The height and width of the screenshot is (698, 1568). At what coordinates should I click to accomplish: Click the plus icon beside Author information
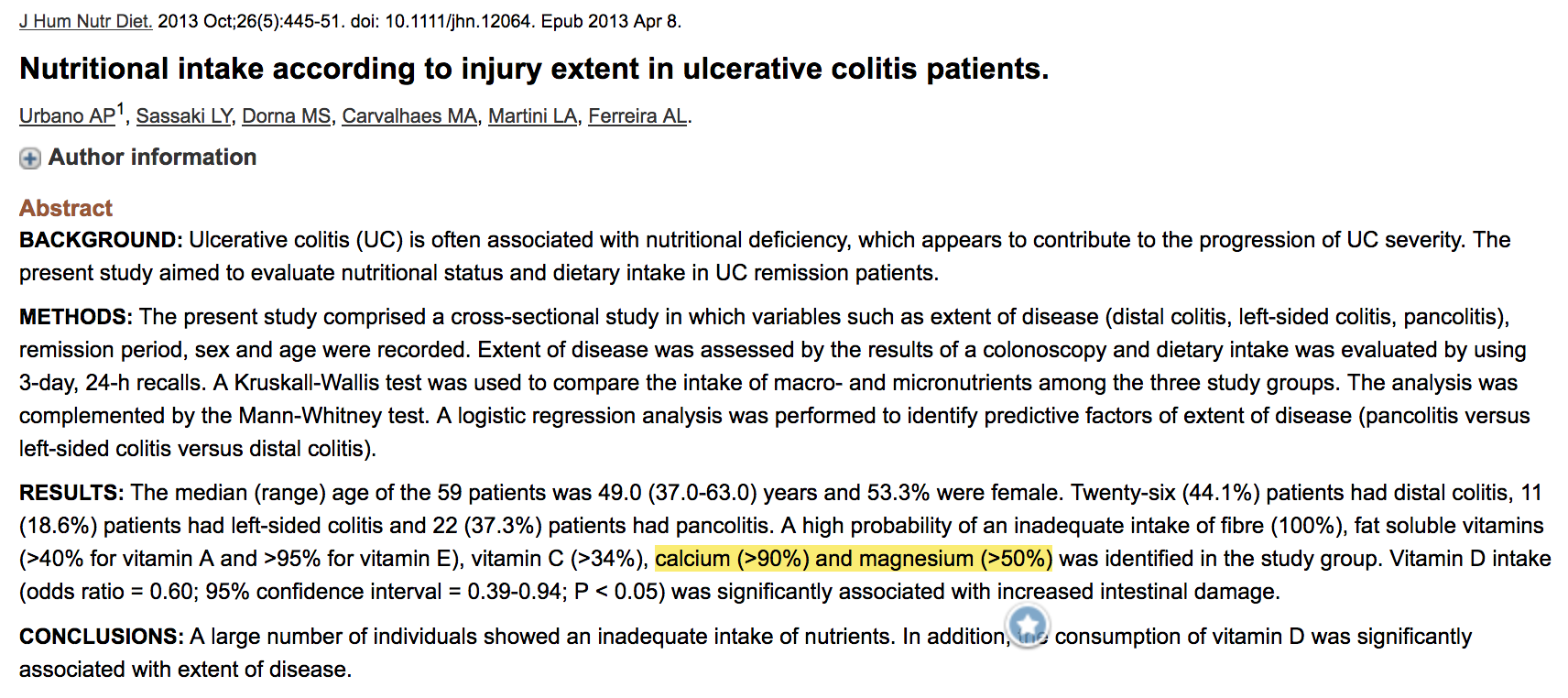click(x=30, y=158)
